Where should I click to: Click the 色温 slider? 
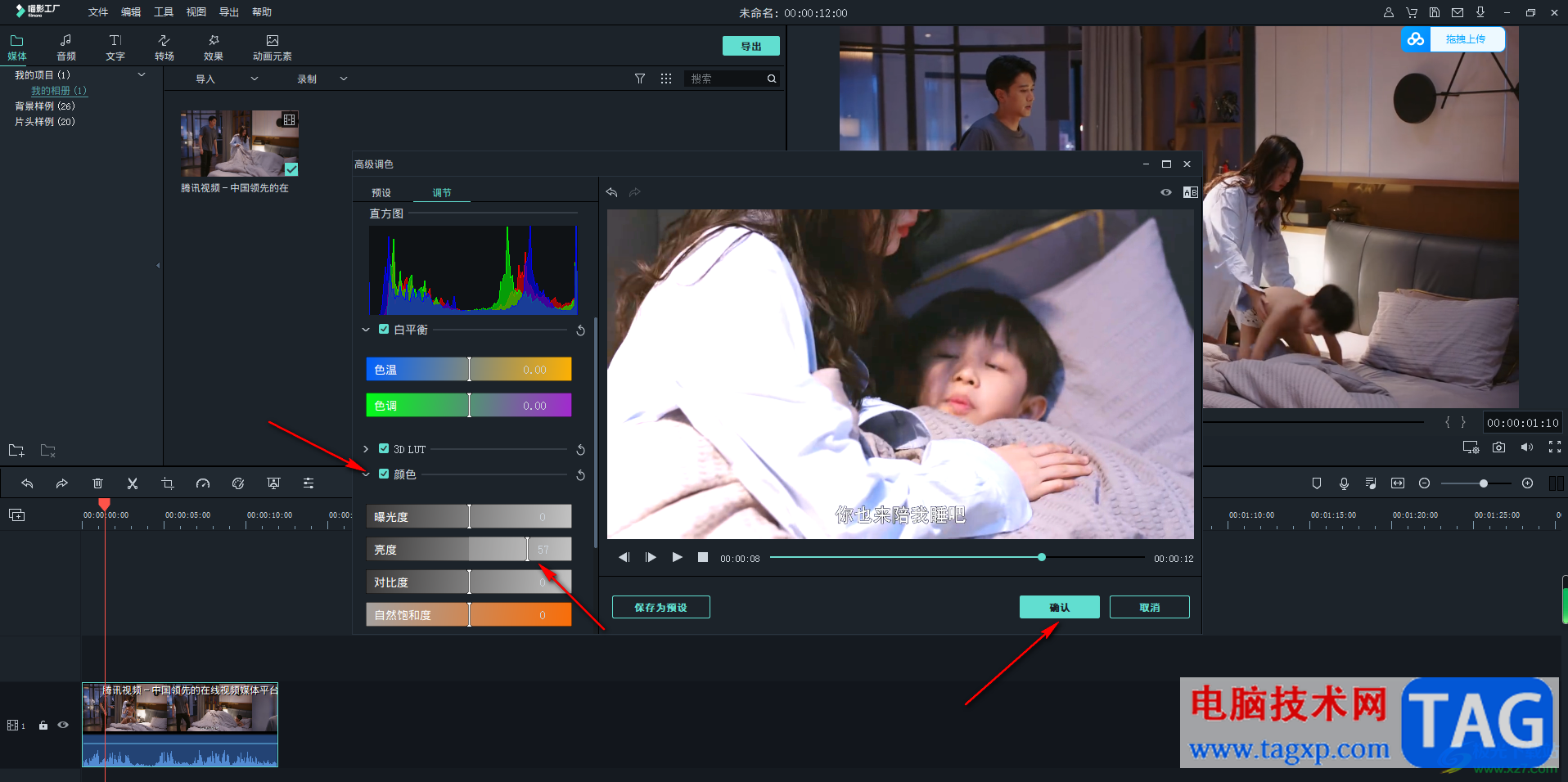(x=469, y=369)
